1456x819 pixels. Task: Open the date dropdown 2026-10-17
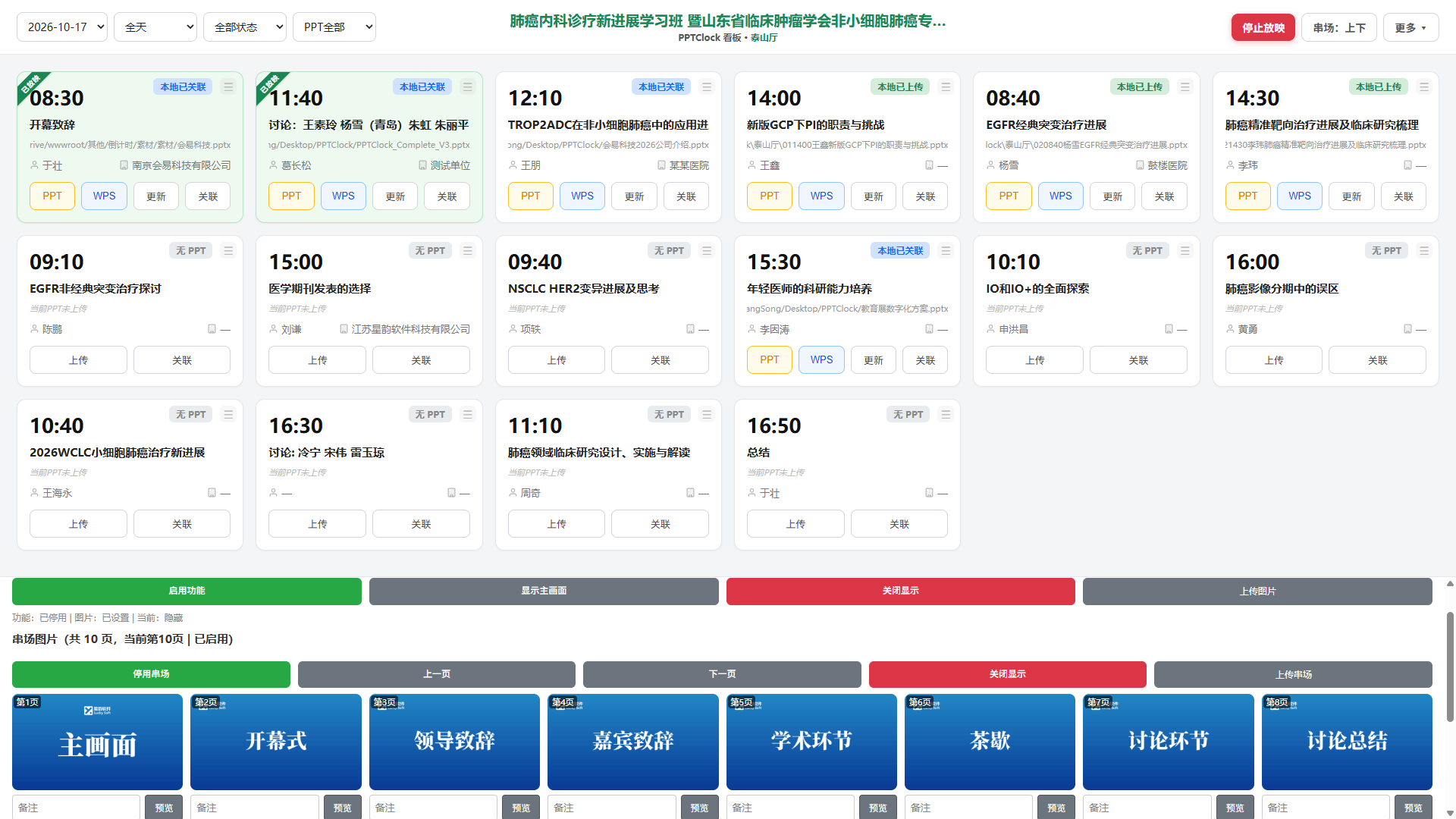tap(62, 27)
